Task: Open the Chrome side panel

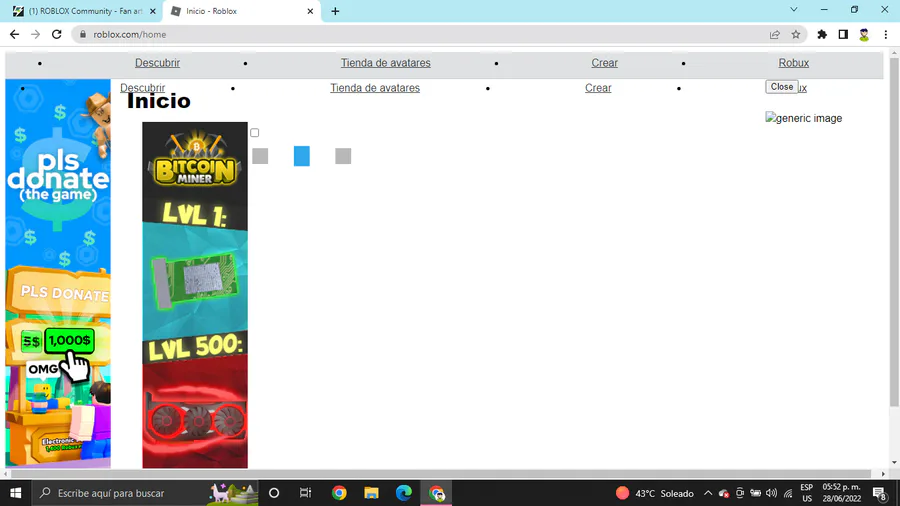Action: 843,34
